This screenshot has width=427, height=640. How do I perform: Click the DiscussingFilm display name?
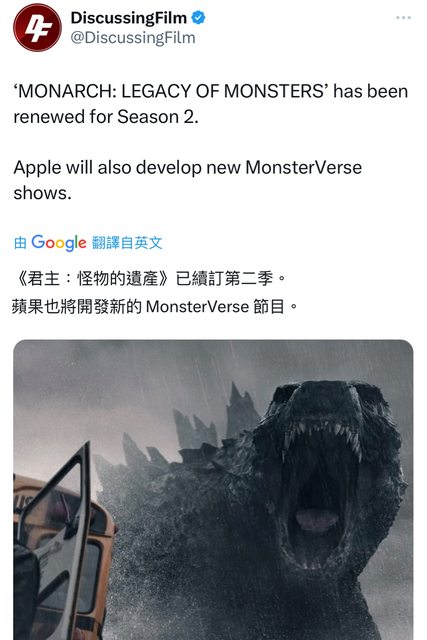129,18
